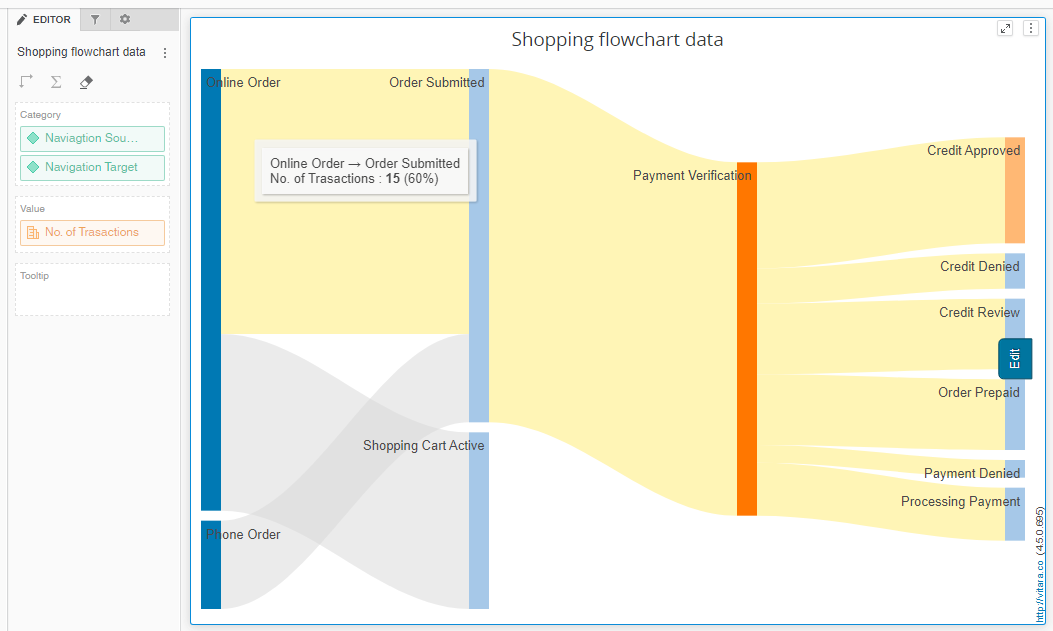Click the expand chart icon

pos(1005,28)
